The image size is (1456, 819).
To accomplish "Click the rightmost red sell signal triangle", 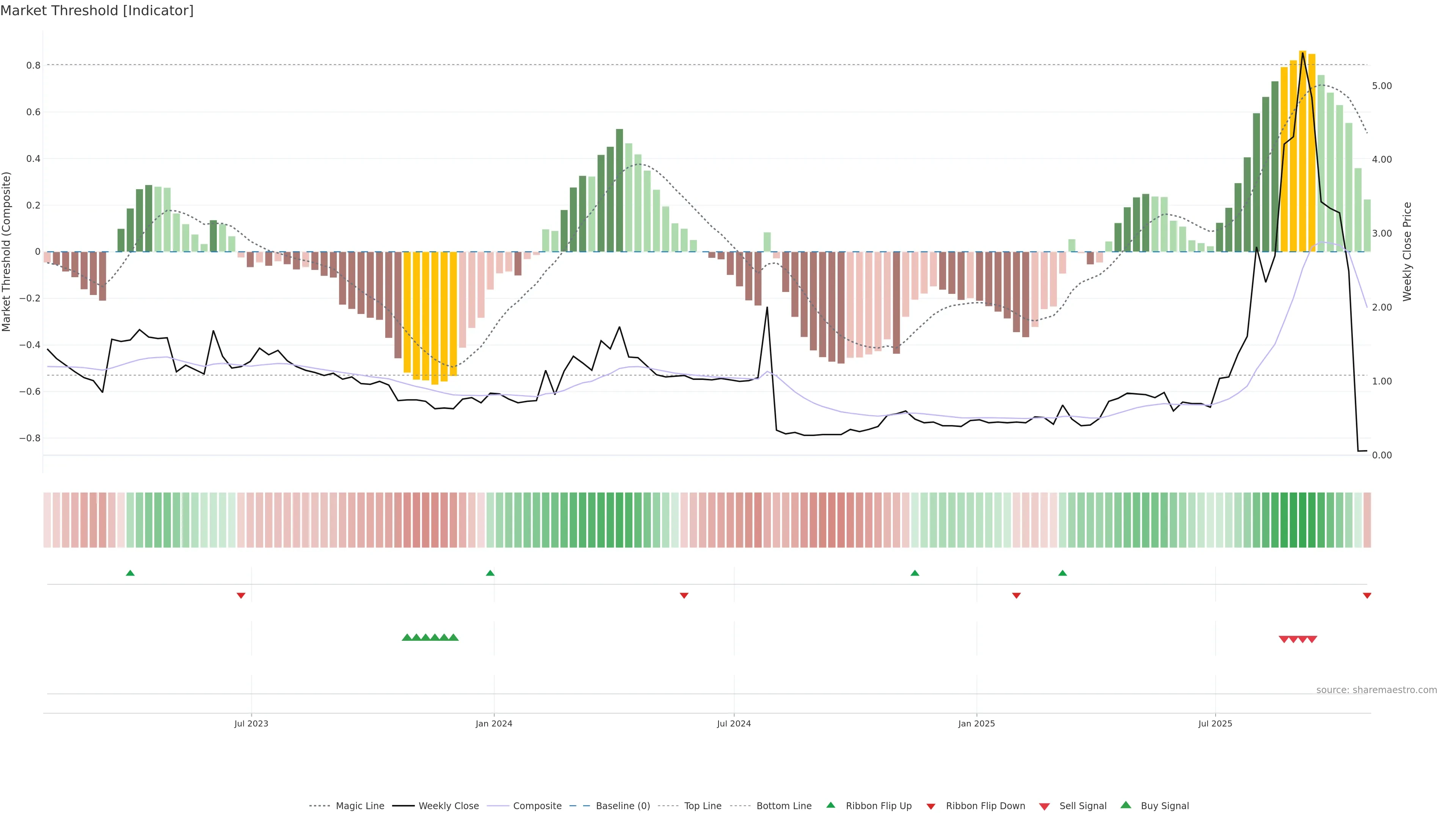I will click(1312, 639).
